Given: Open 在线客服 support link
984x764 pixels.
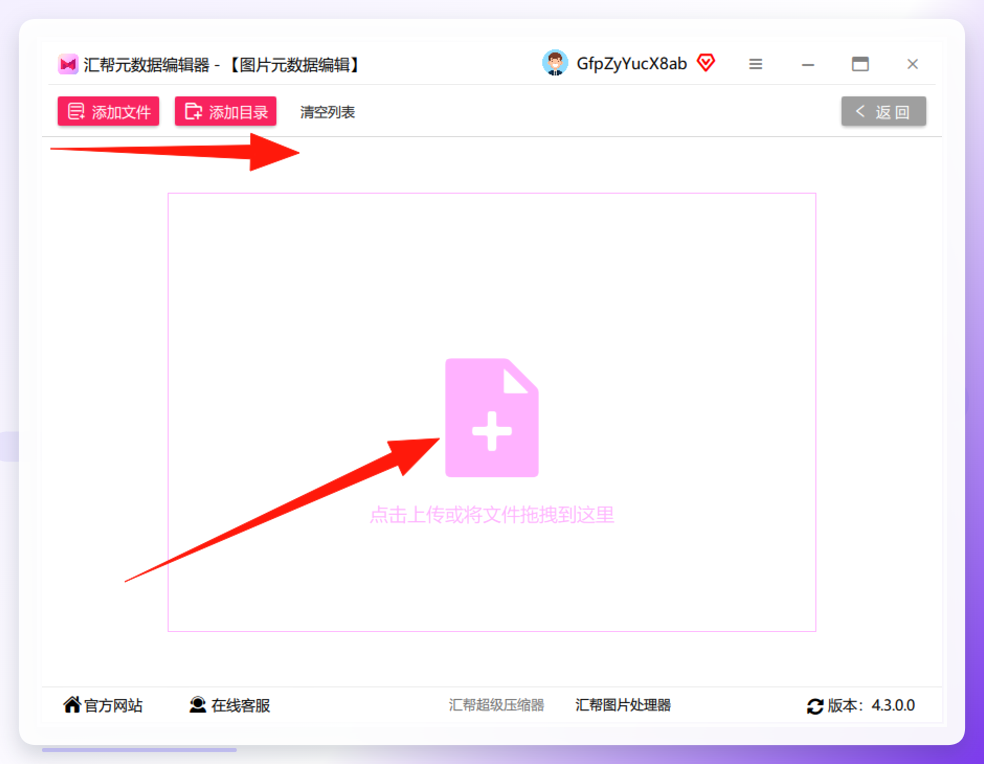Looking at the screenshot, I should pyautogui.click(x=230, y=705).
